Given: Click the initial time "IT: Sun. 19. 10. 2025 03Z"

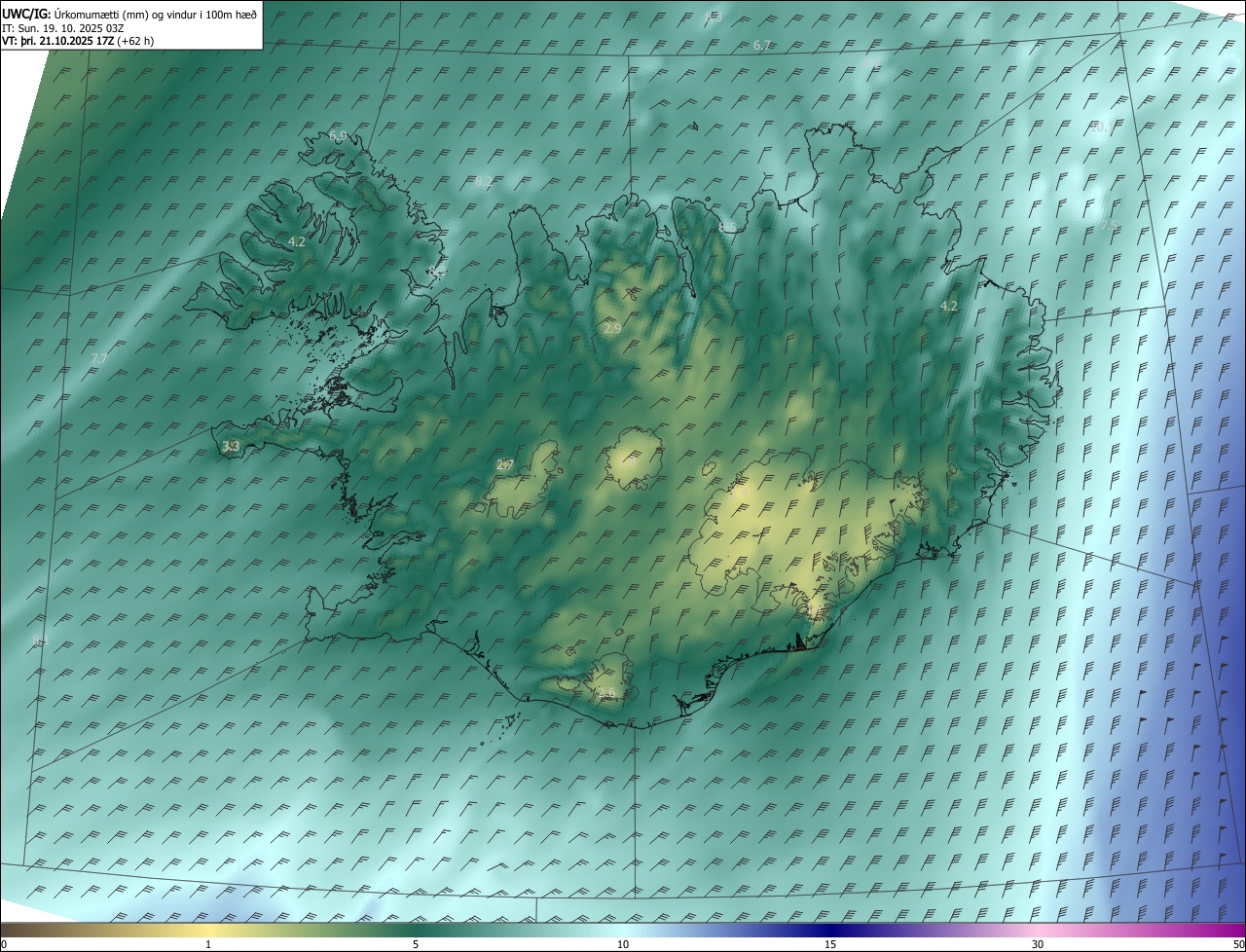Looking at the screenshot, I should [62, 28].
